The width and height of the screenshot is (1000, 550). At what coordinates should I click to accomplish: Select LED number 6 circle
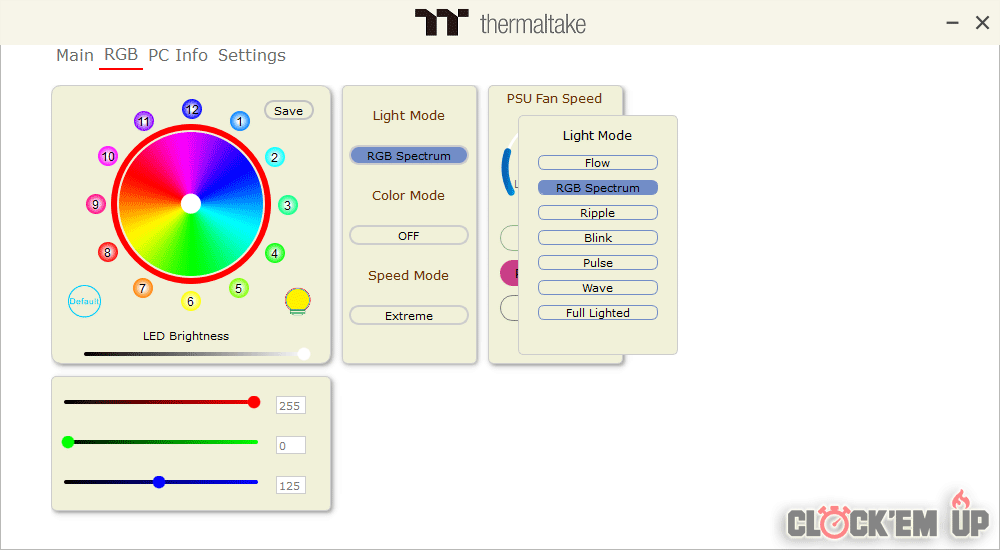(x=191, y=301)
